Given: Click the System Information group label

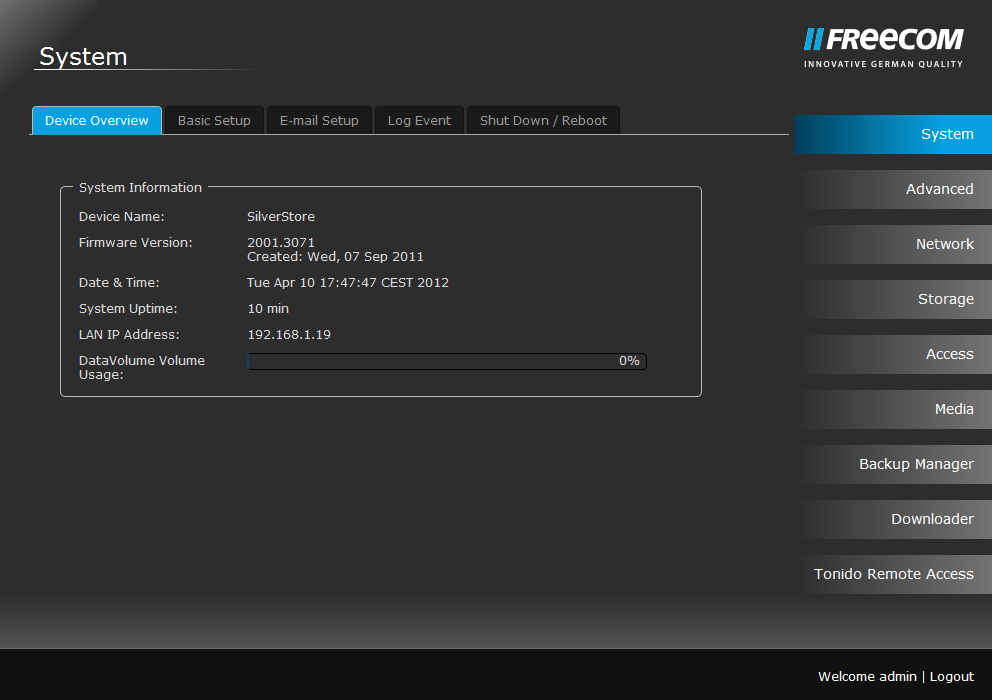Looking at the screenshot, I should (140, 188).
